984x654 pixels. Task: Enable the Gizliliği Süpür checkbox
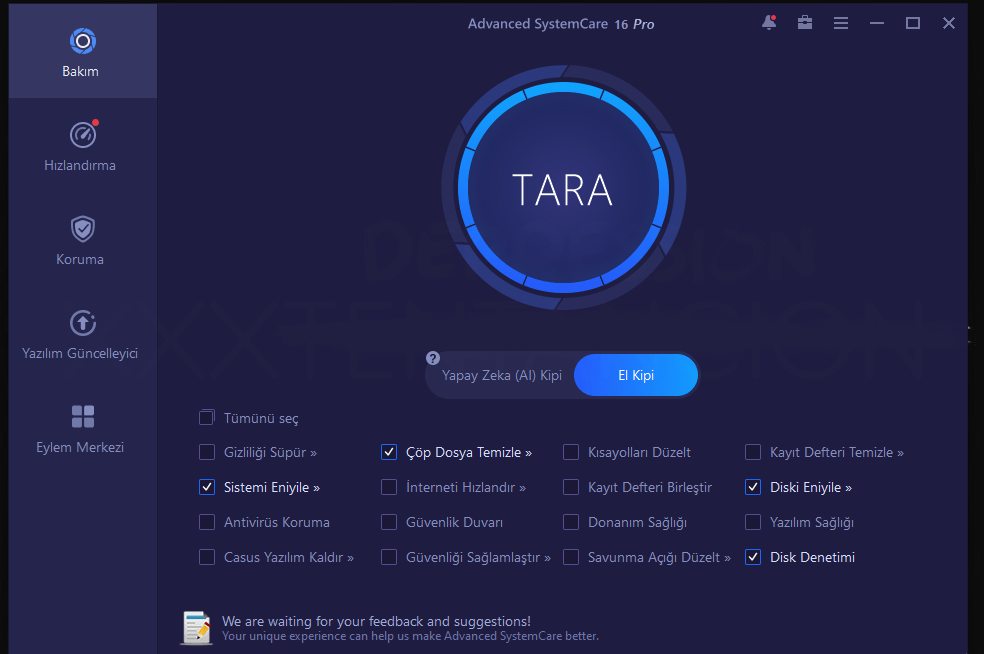207,453
